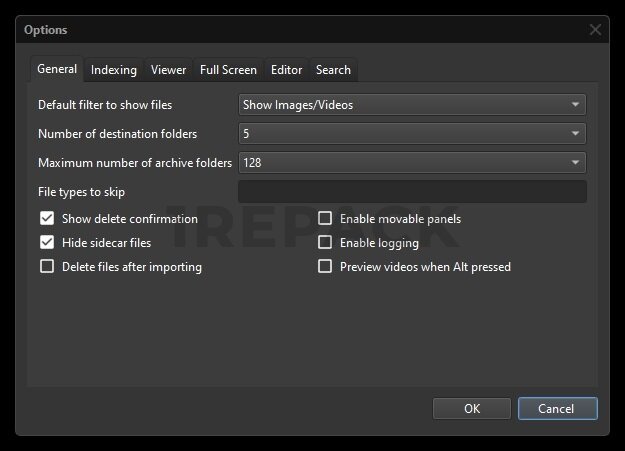This screenshot has height=451, width=625.
Task: Open the Number of destination folders dropdown
Action: coord(412,134)
